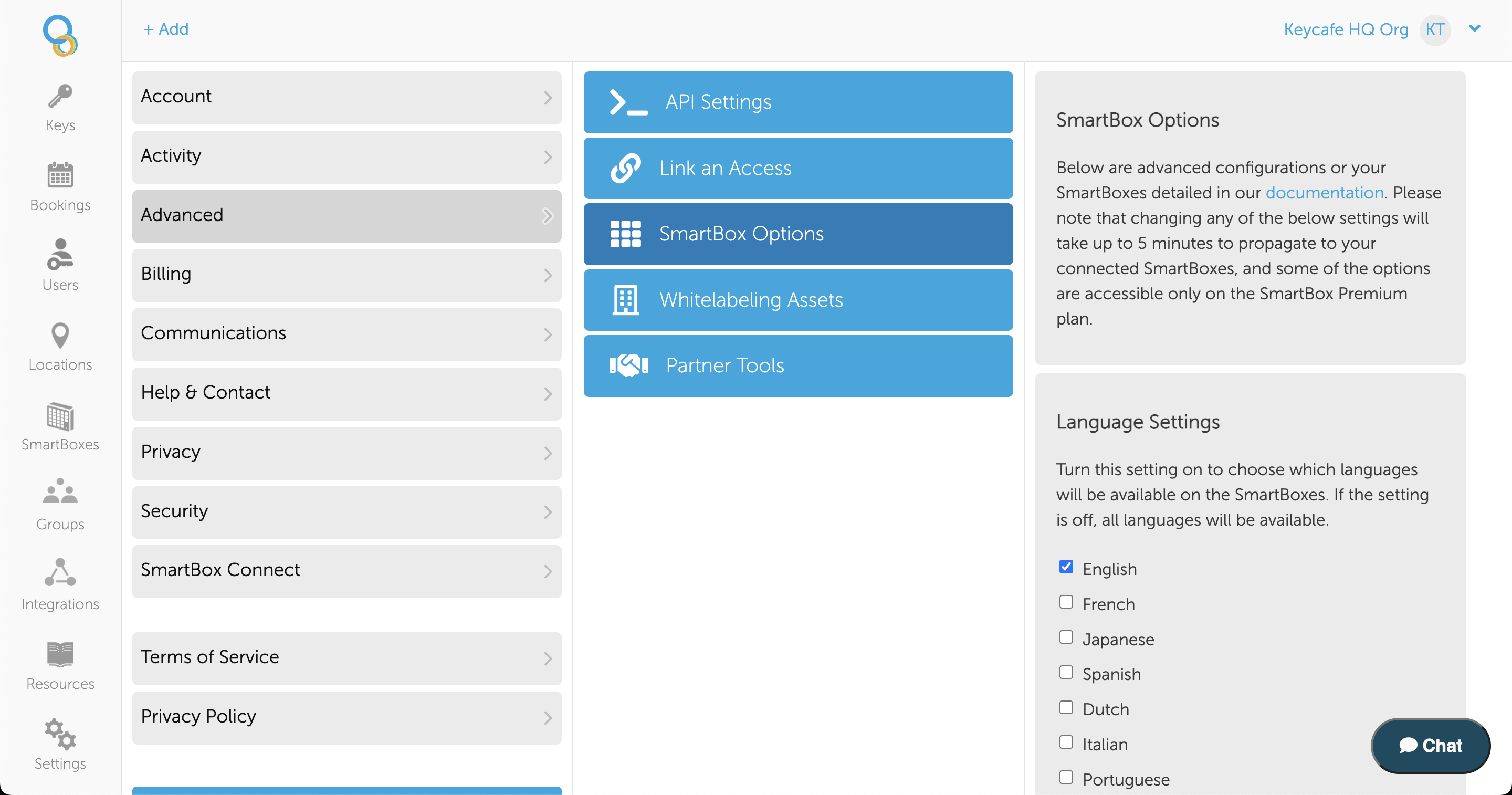
Task: Go to the Users icon
Action: pos(60,254)
